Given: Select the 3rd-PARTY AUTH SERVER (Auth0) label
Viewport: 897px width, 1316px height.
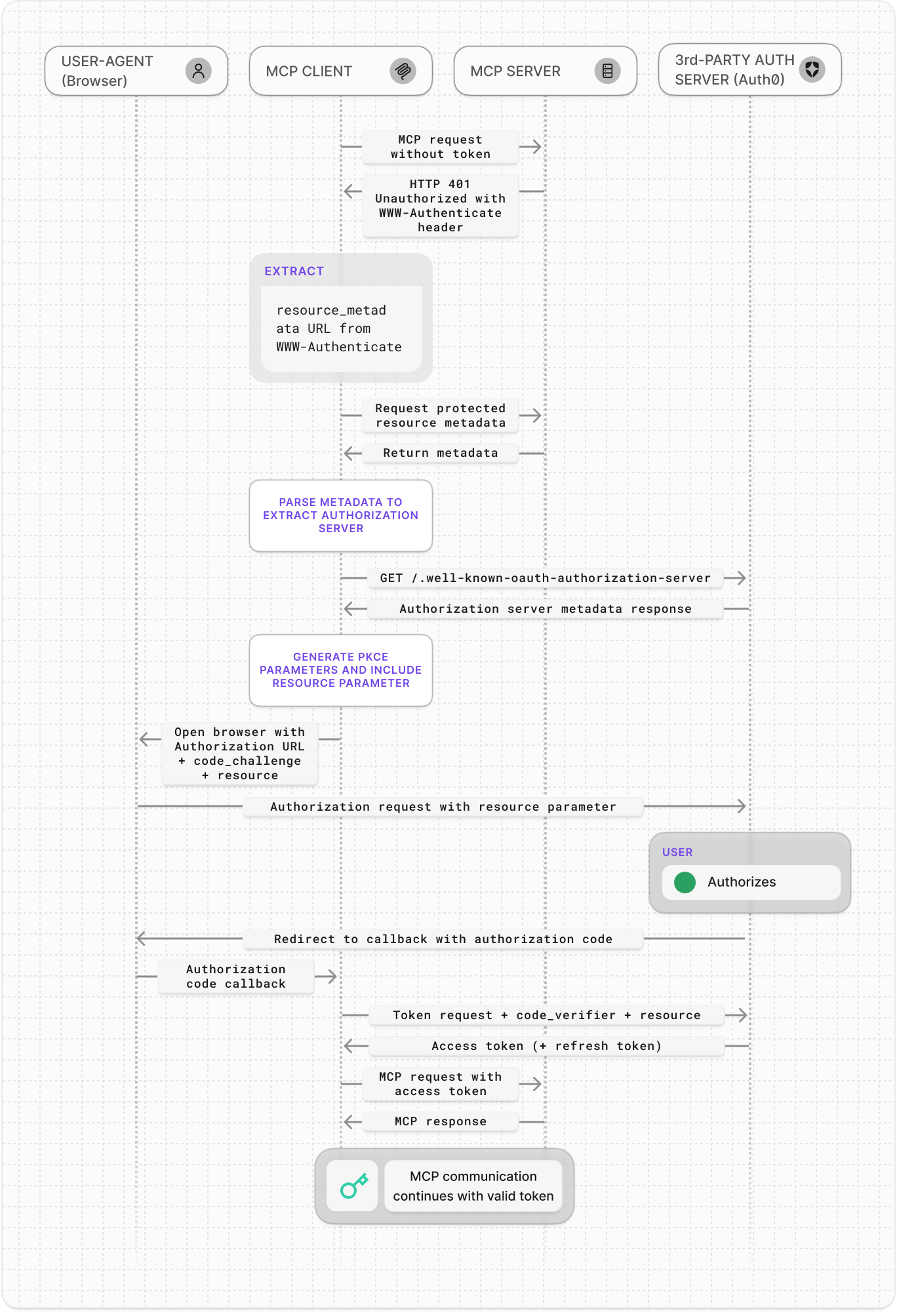Looking at the screenshot, I should (734, 69).
